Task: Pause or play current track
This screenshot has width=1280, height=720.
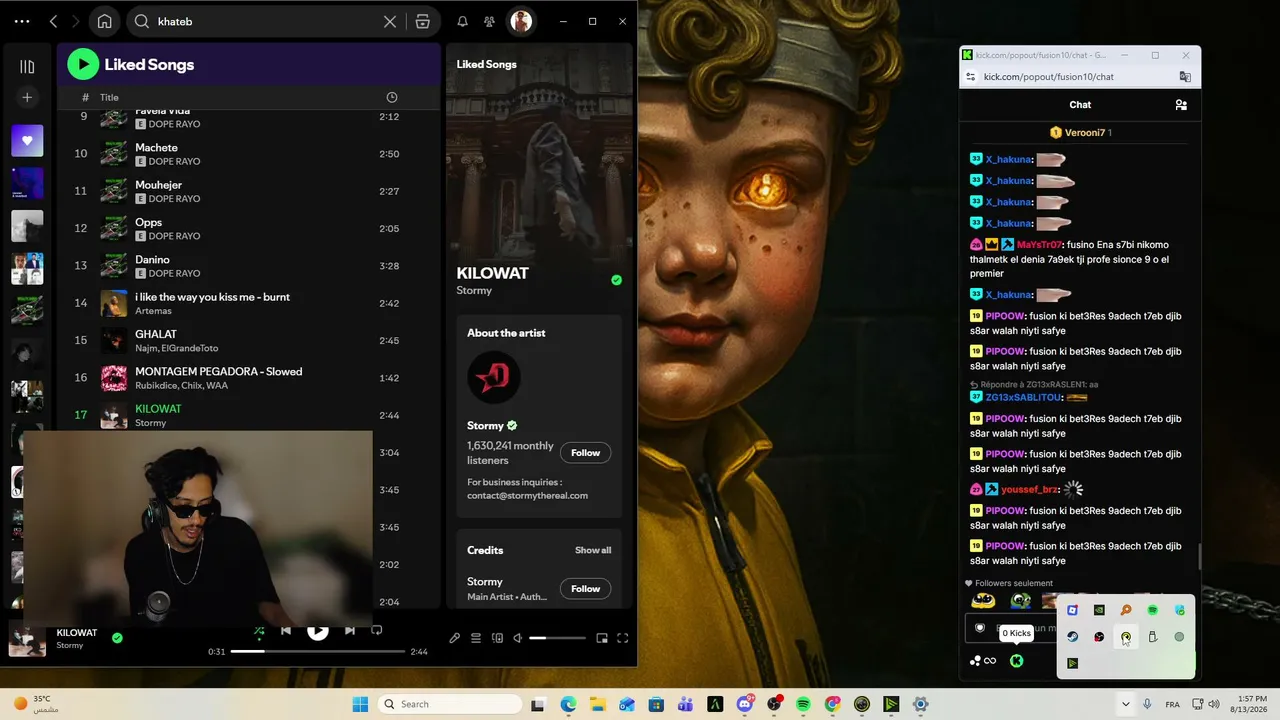Action: [317, 631]
